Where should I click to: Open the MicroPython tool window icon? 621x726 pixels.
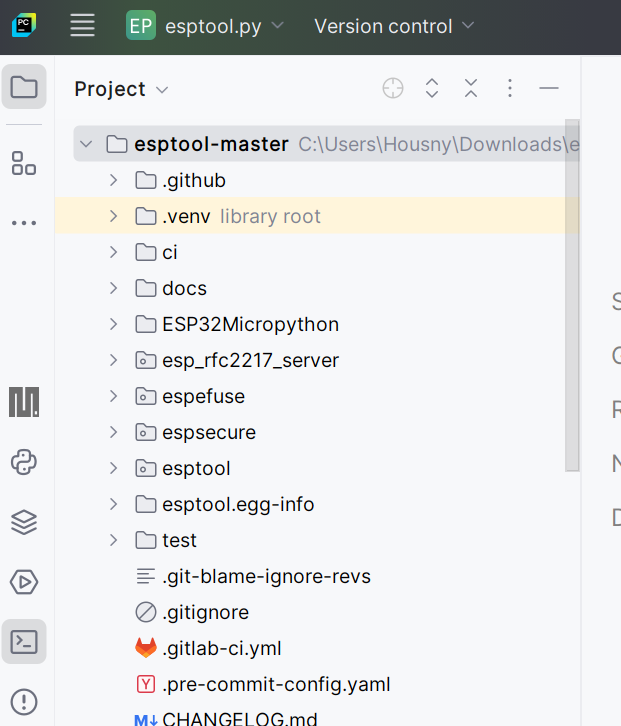point(24,402)
